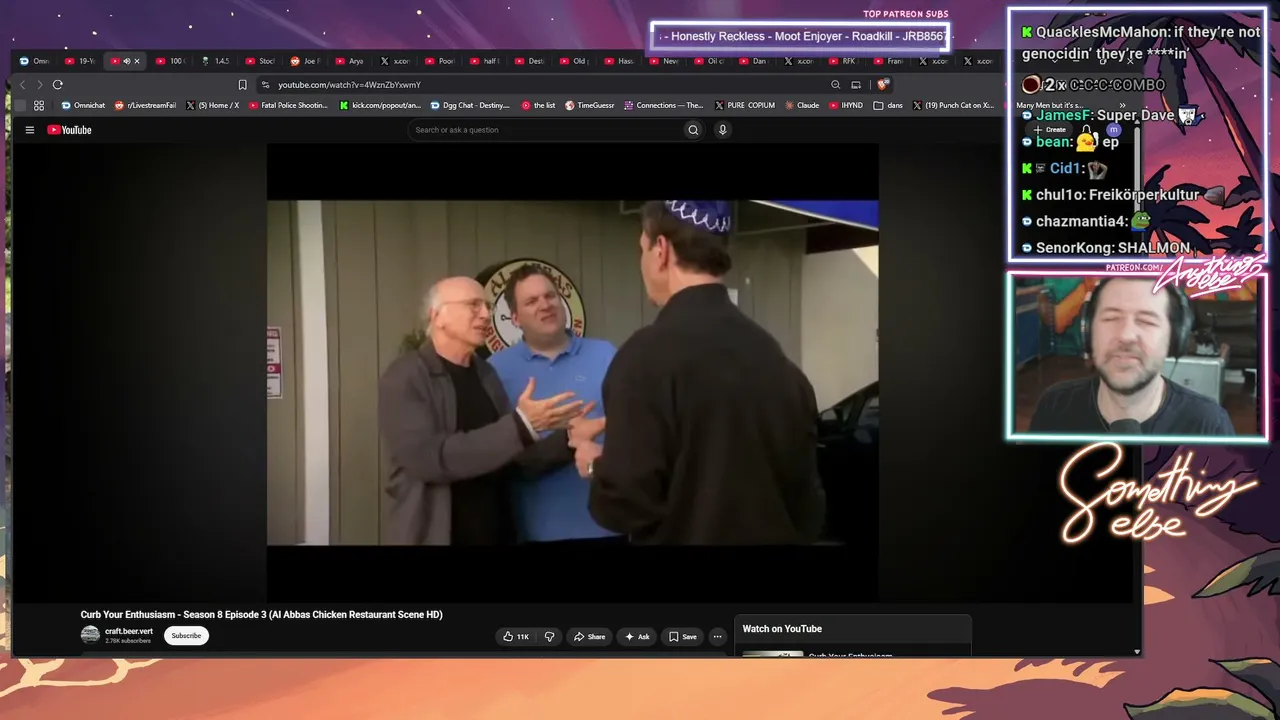Open the zoom magnifier icon in address bar
1280x720 pixels.
pos(835,85)
